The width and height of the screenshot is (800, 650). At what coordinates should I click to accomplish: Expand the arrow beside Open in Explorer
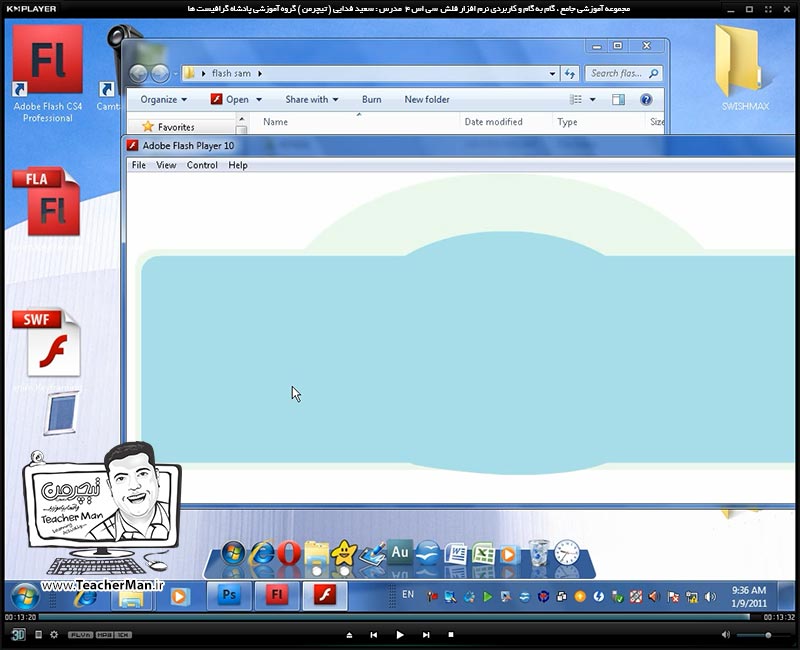259,99
